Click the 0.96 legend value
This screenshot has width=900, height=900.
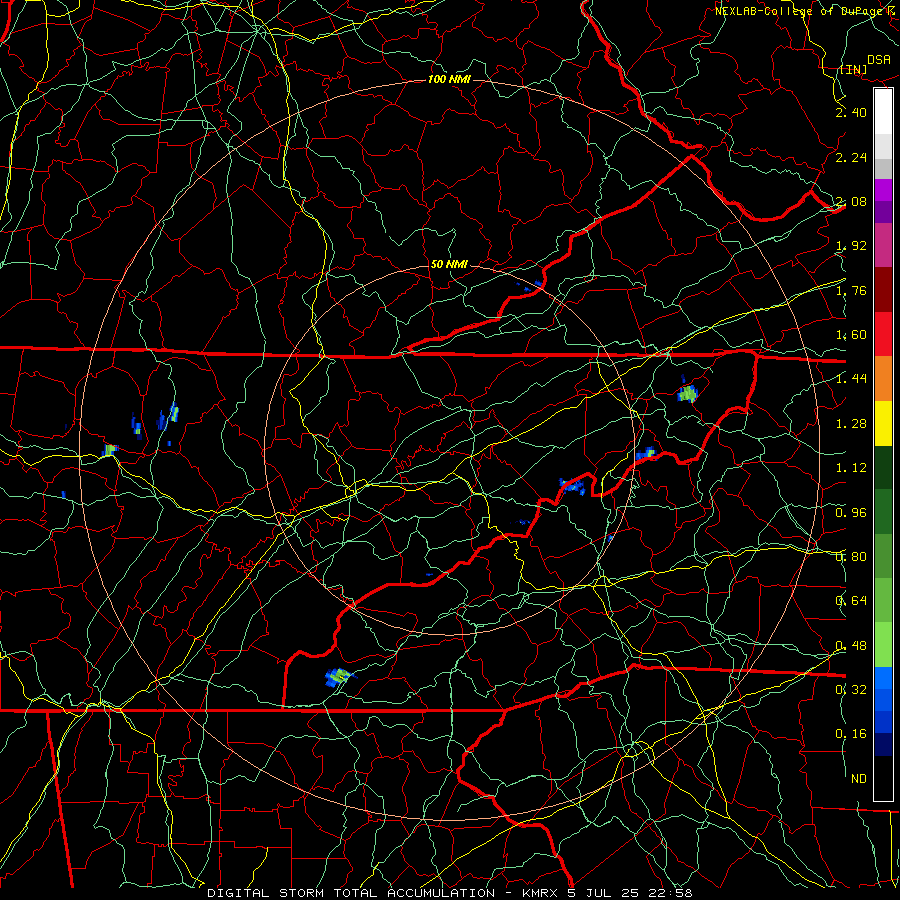(x=851, y=513)
